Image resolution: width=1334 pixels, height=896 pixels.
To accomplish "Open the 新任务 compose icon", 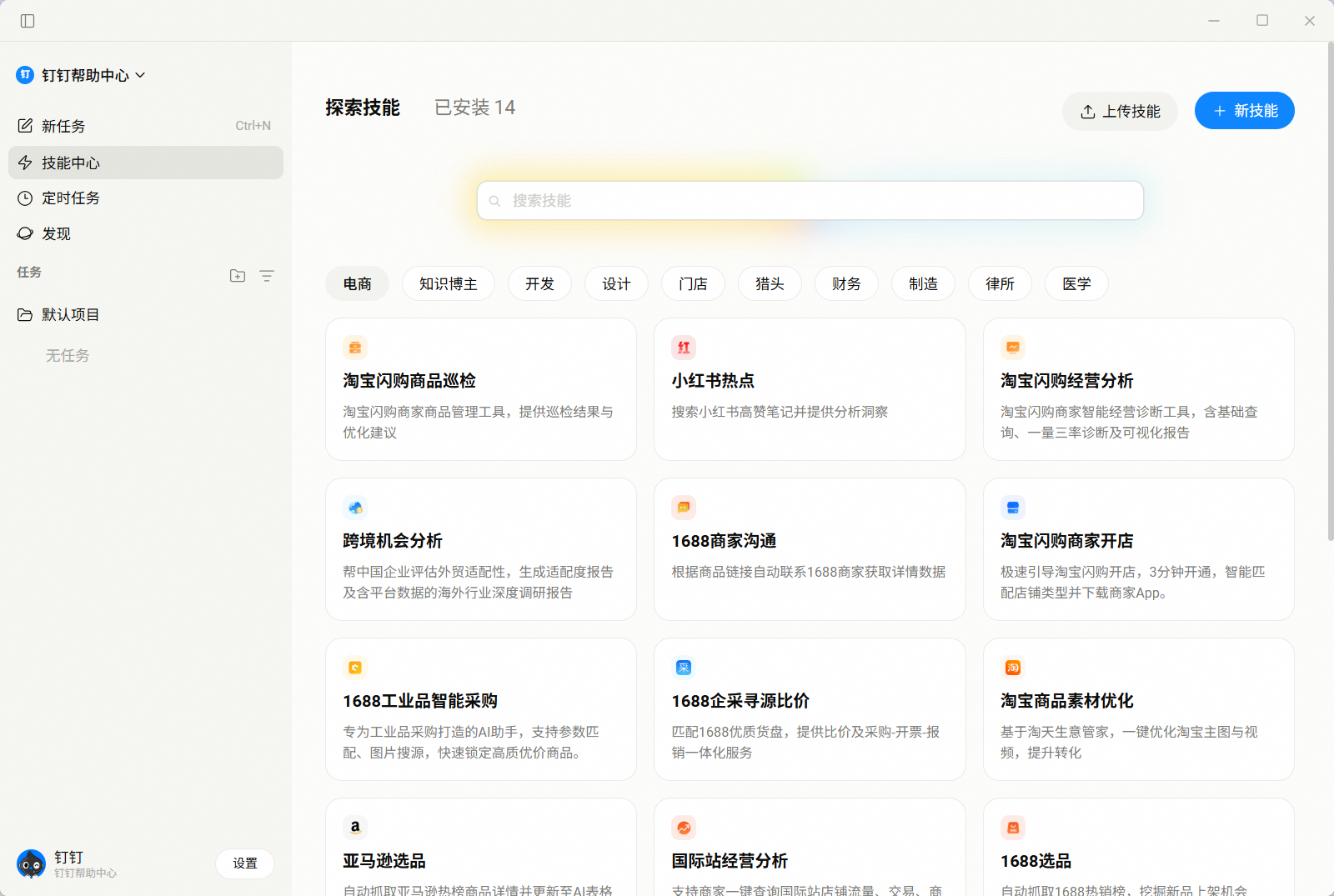I will click(x=25, y=126).
